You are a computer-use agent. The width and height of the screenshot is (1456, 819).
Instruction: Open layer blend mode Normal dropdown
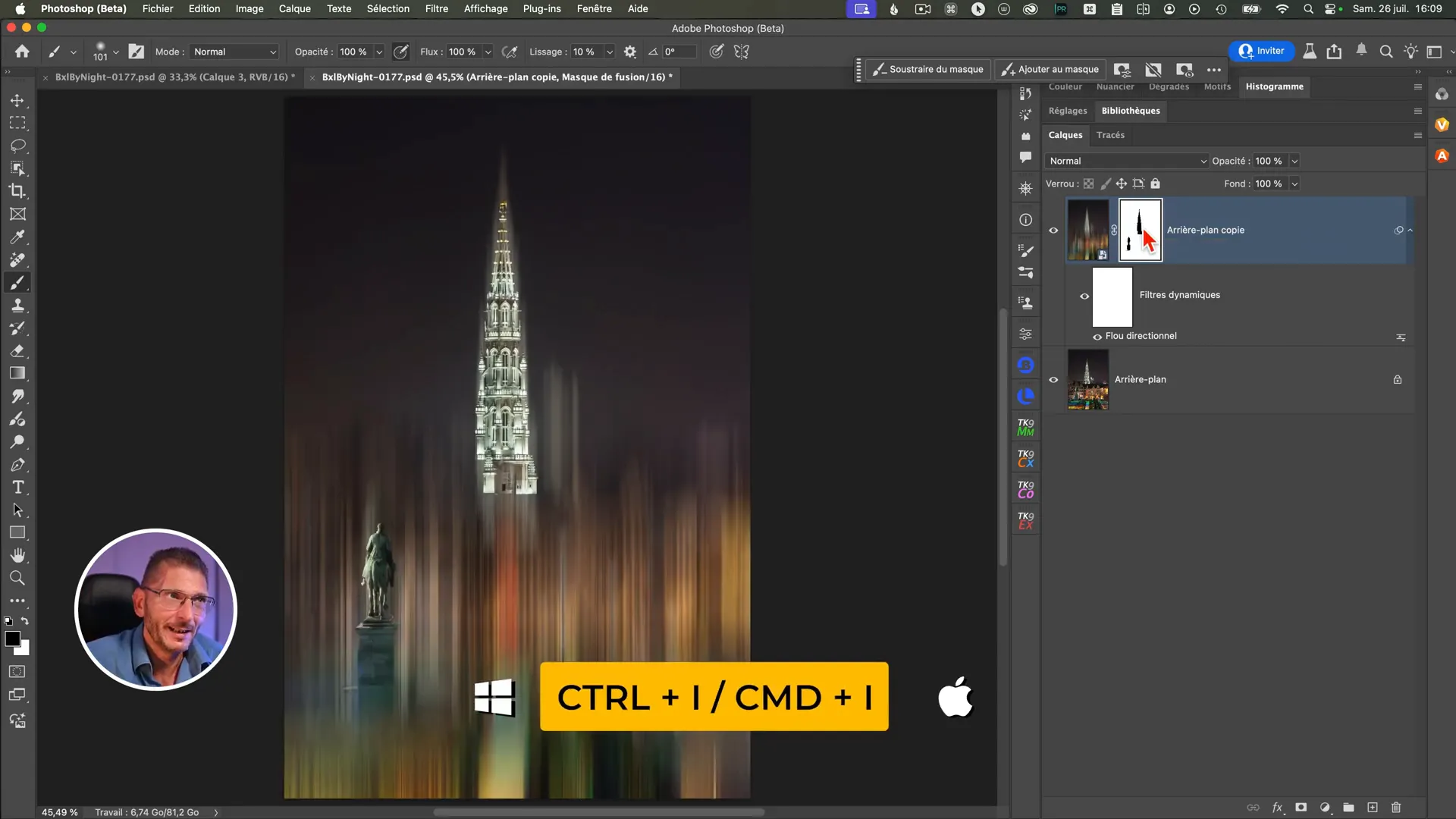click(x=1126, y=161)
